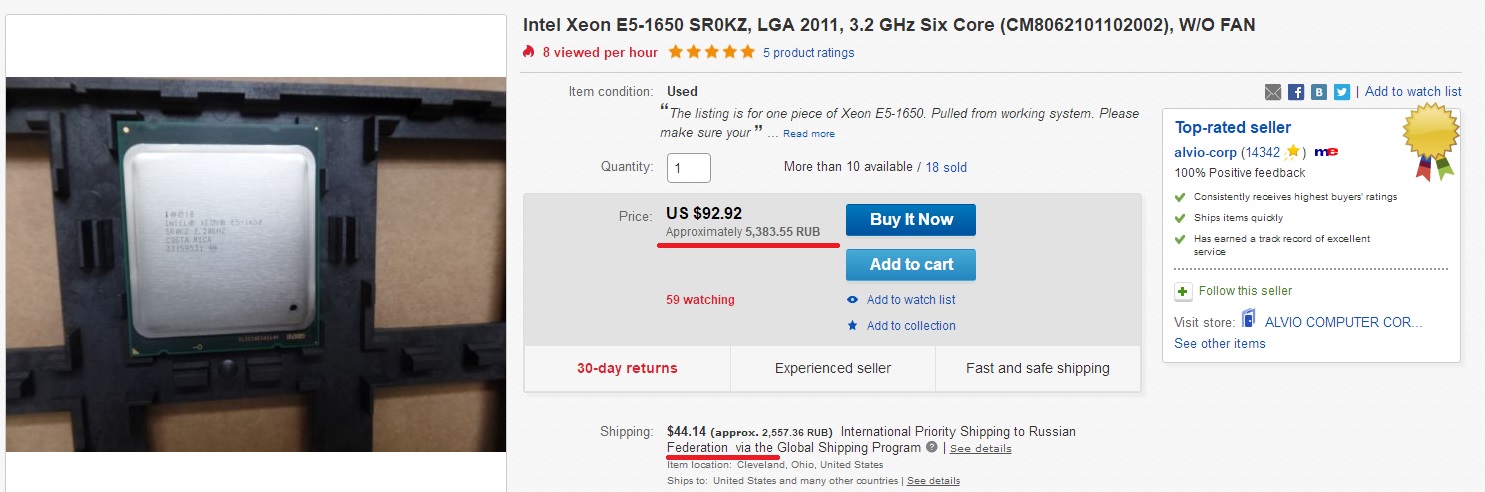Screen dimensions: 1485x492
Task: Click the five-star product rating
Action: pyautogui.click(x=711, y=52)
